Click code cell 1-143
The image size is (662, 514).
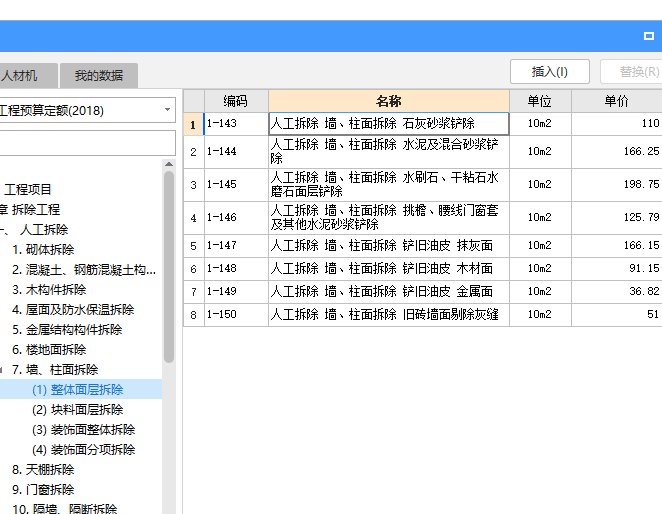coord(236,124)
